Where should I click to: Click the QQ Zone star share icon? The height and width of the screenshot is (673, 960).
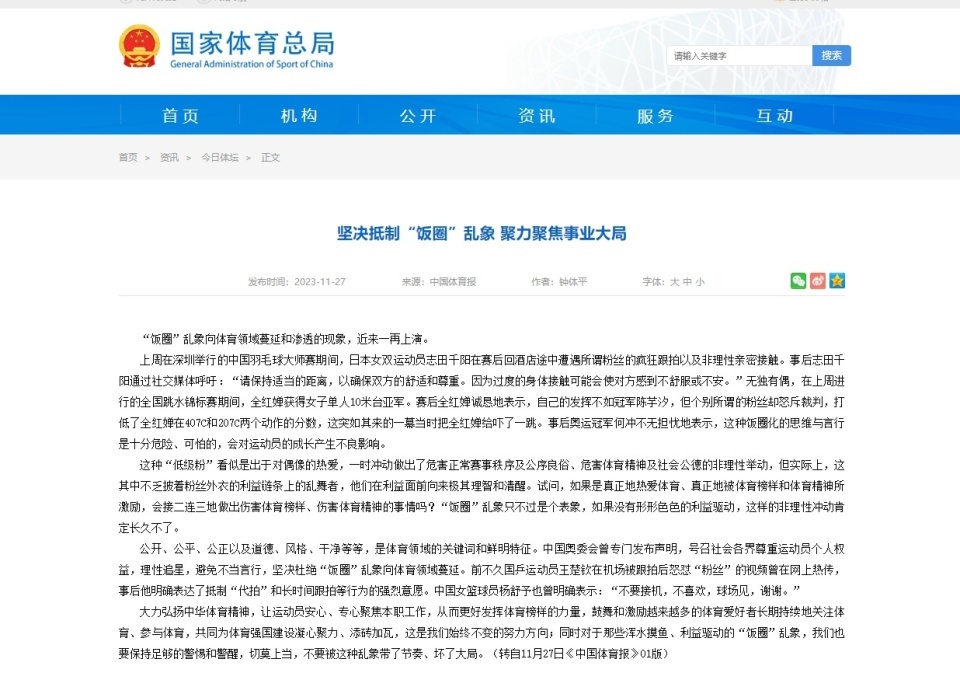[837, 281]
